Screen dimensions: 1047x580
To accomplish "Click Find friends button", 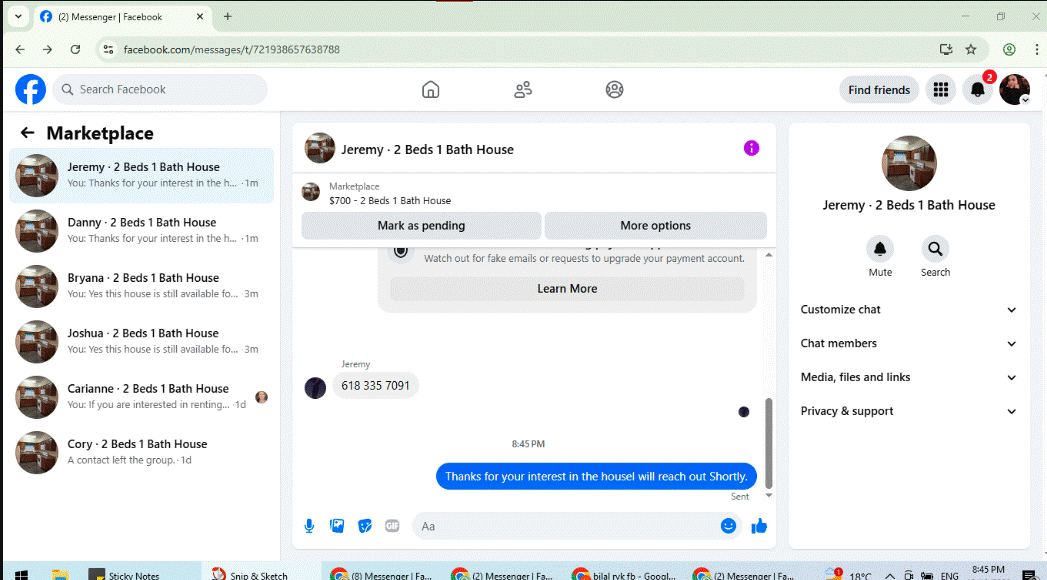I will [x=879, y=90].
